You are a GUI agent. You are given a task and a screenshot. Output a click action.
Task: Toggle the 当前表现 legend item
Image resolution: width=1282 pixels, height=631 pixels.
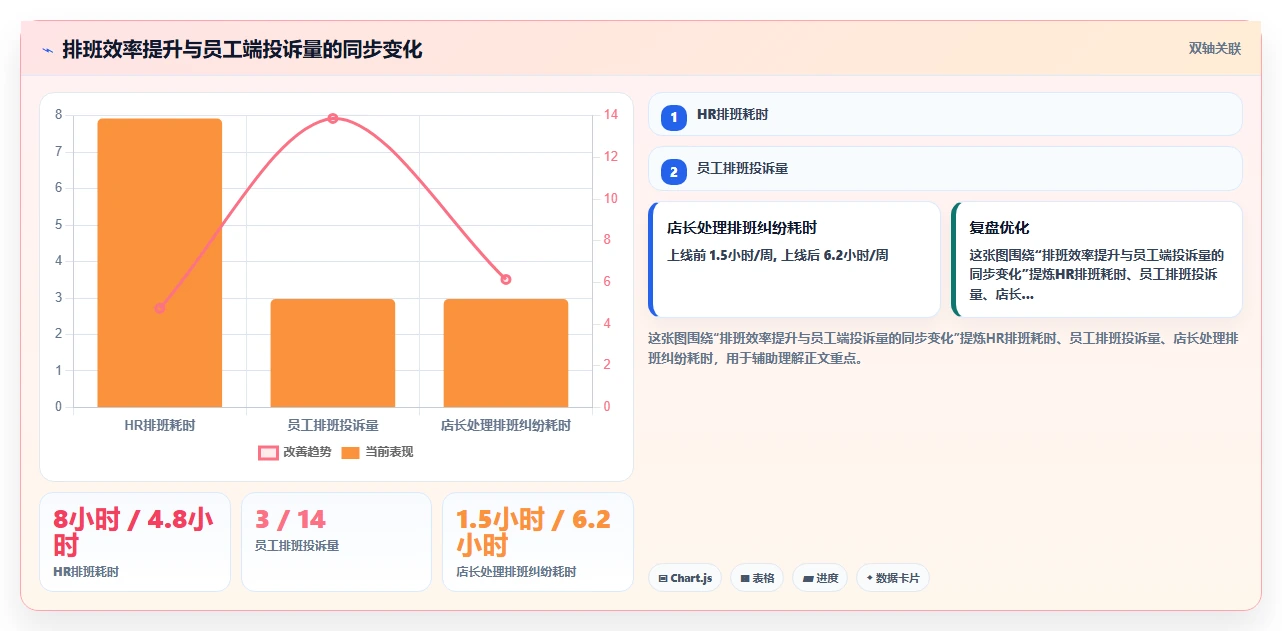pos(377,452)
